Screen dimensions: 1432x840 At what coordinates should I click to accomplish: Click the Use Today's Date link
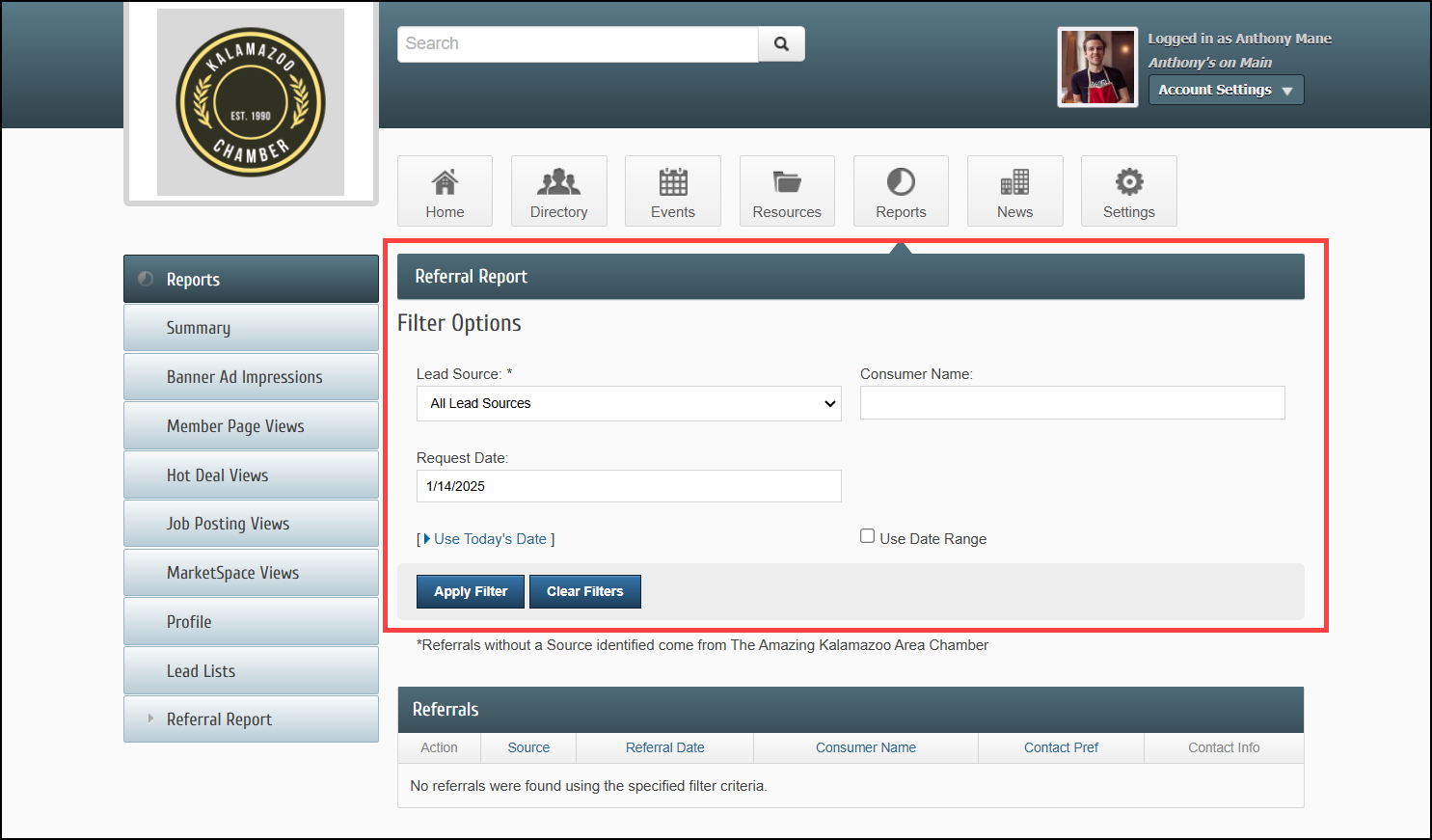point(490,539)
